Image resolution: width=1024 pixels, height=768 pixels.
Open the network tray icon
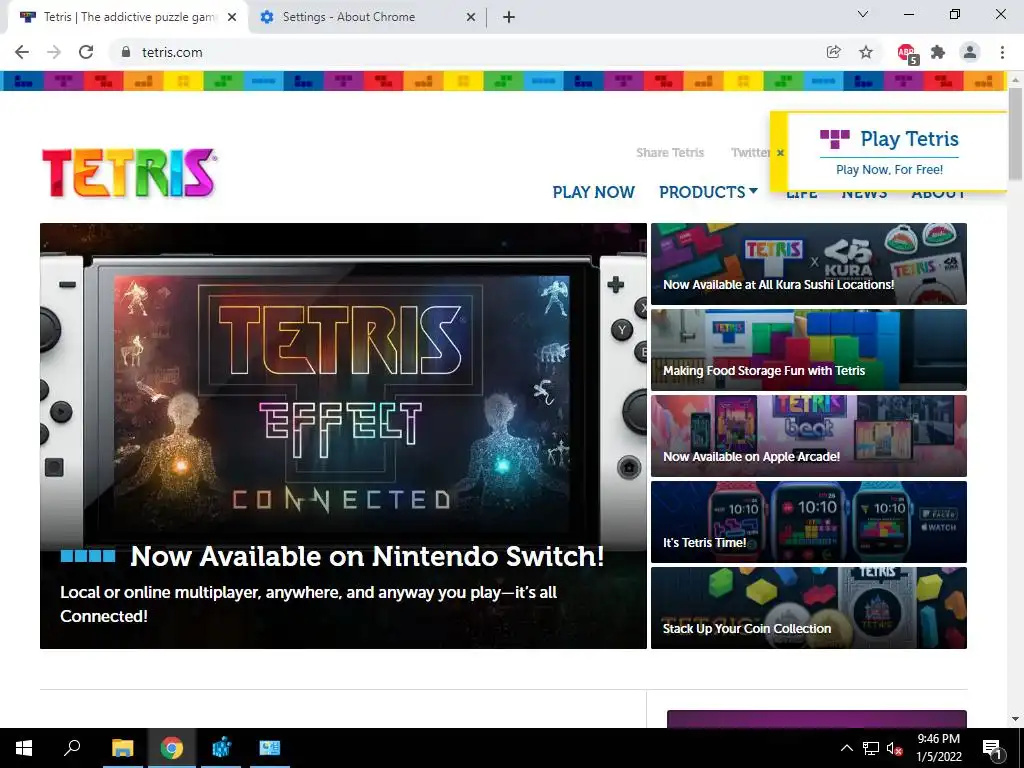[871, 748]
